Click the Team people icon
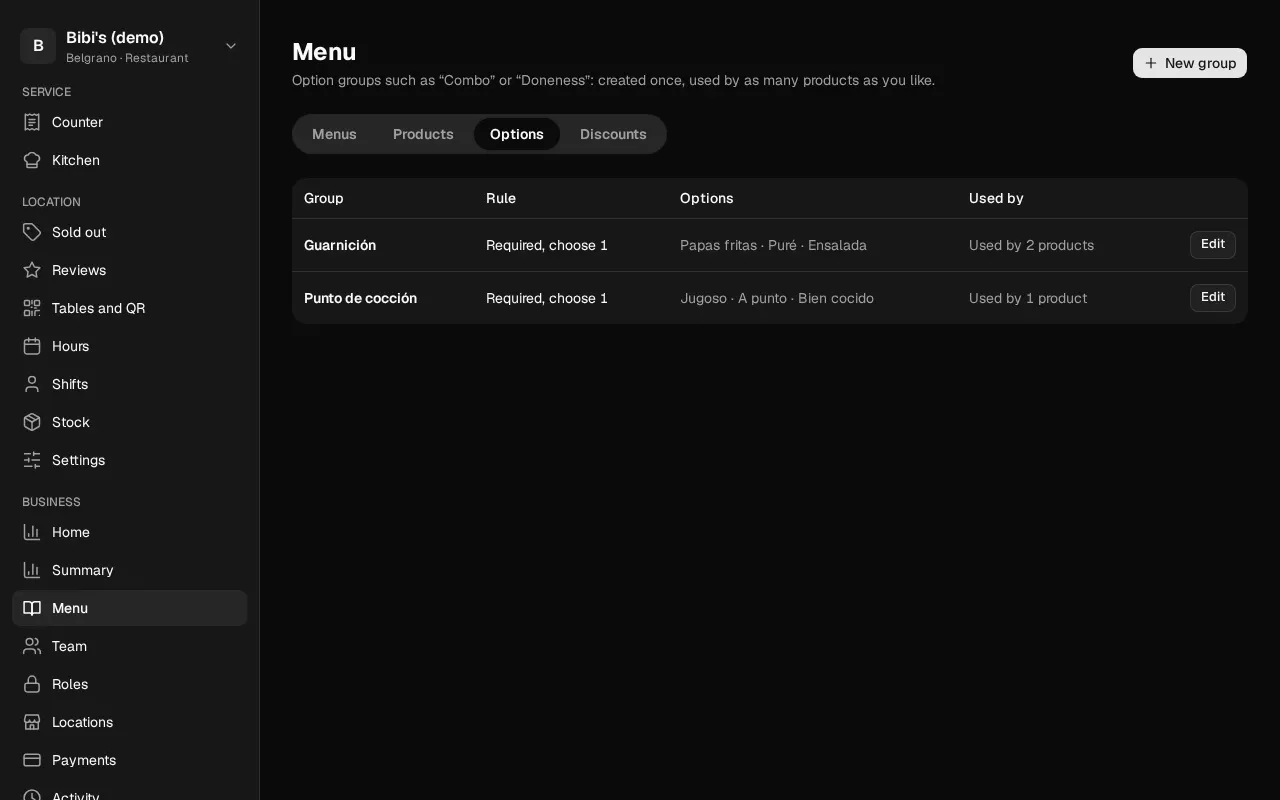The image size is (1280, 800). pos(32,646)
